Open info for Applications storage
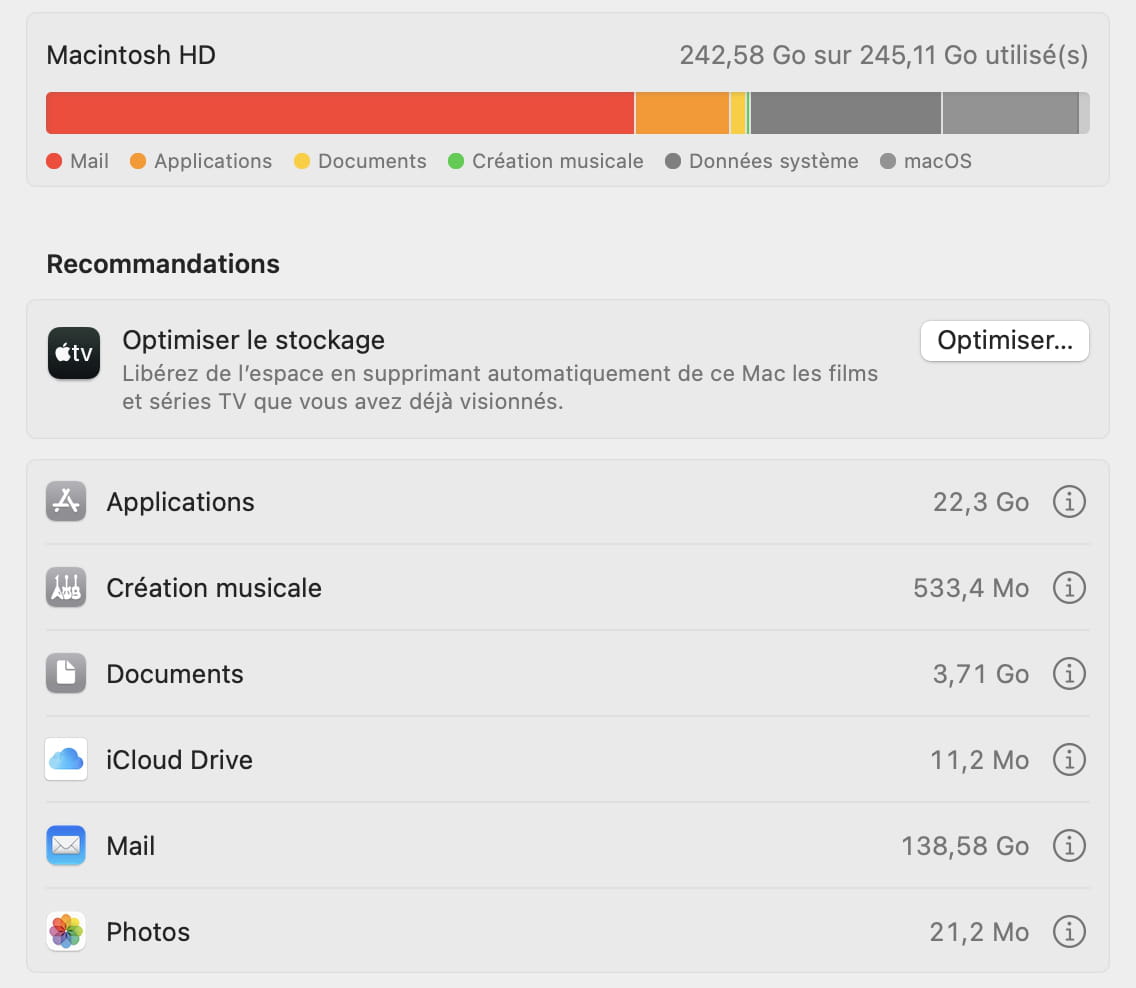The height and width of the screenshot is (988, 1136). [x=1069, y=502]
